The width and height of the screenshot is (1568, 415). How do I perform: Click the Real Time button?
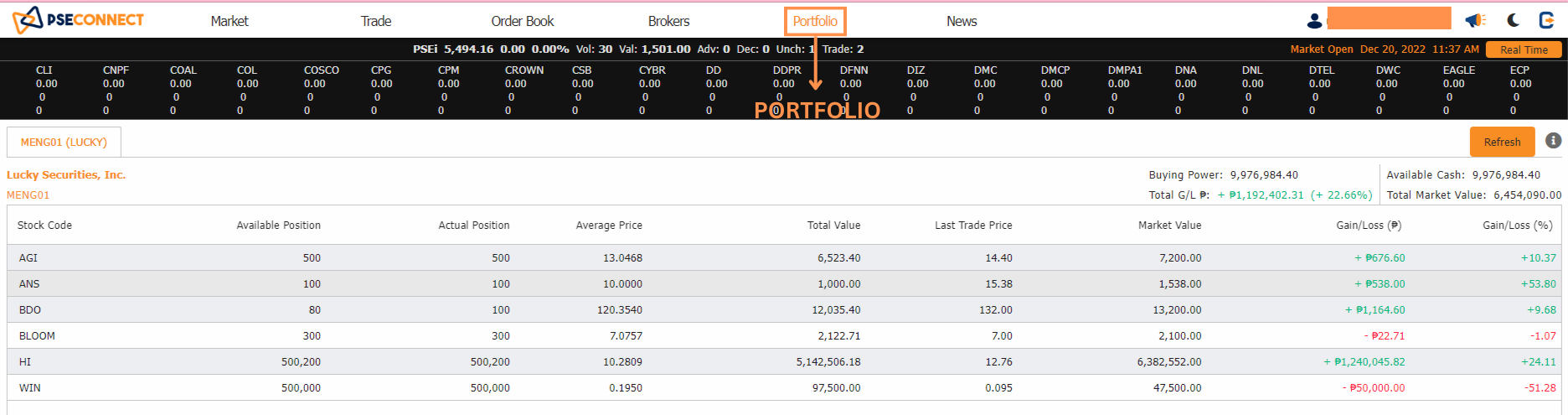click(1524, 49)
